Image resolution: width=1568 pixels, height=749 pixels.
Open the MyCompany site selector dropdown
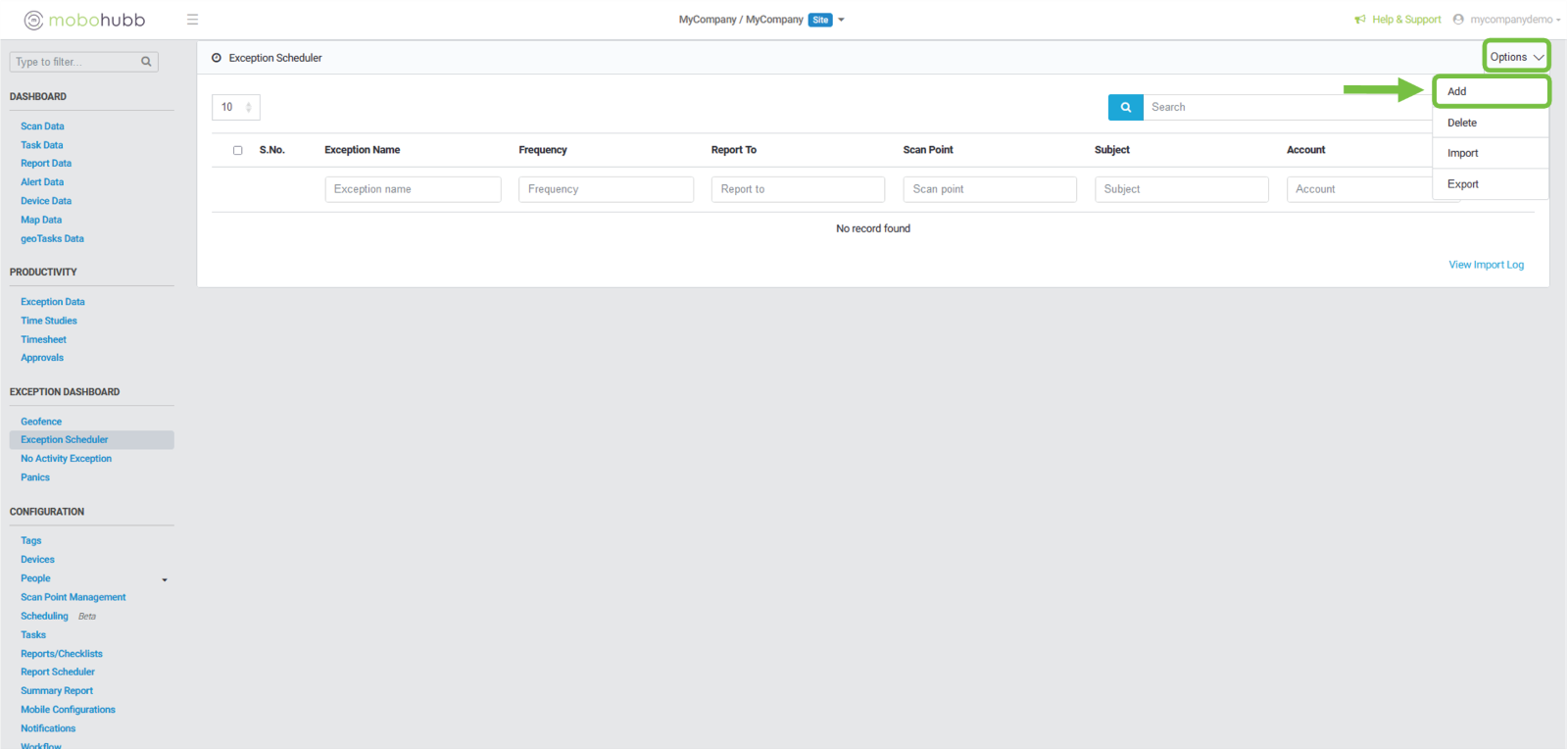841,20
